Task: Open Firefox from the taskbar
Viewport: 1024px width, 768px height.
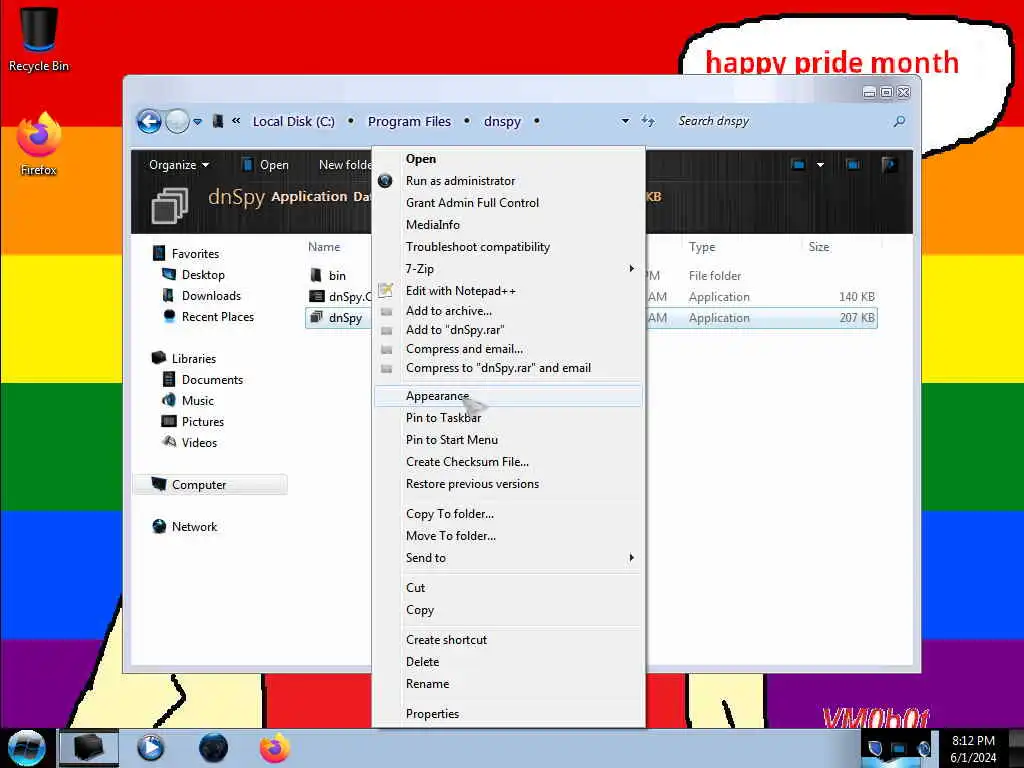Action: point(275,748)
